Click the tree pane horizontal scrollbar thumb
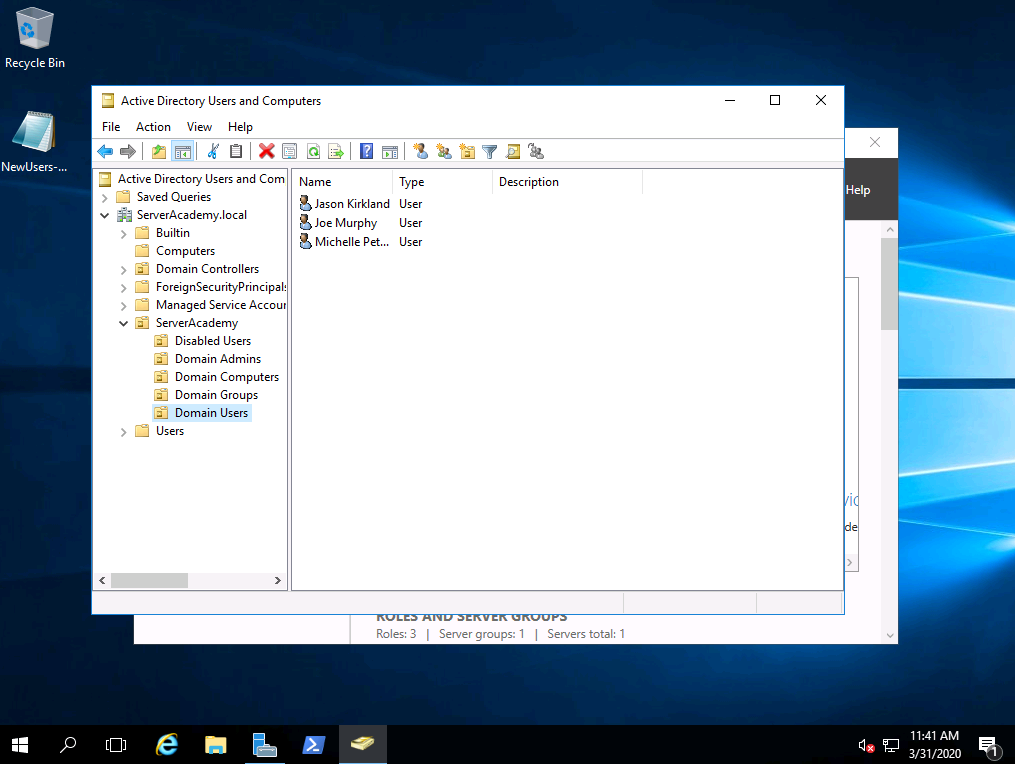Screen dimensions: 1015x764 [x=150, y=581]
